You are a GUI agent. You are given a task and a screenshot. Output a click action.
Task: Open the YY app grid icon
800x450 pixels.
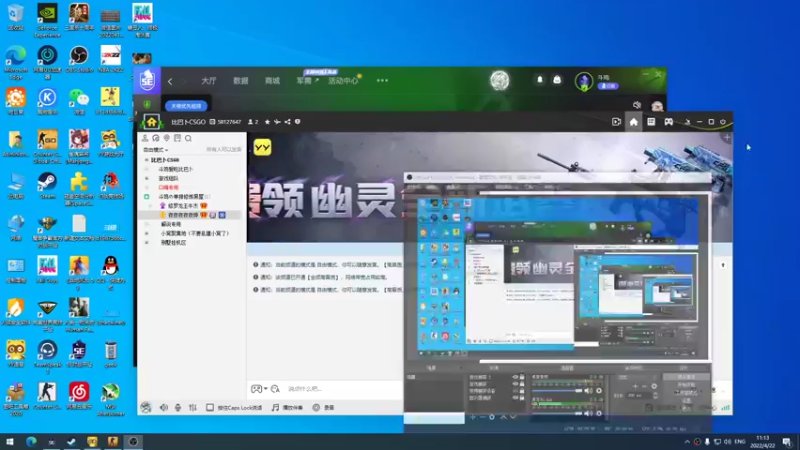coord(651,122)
